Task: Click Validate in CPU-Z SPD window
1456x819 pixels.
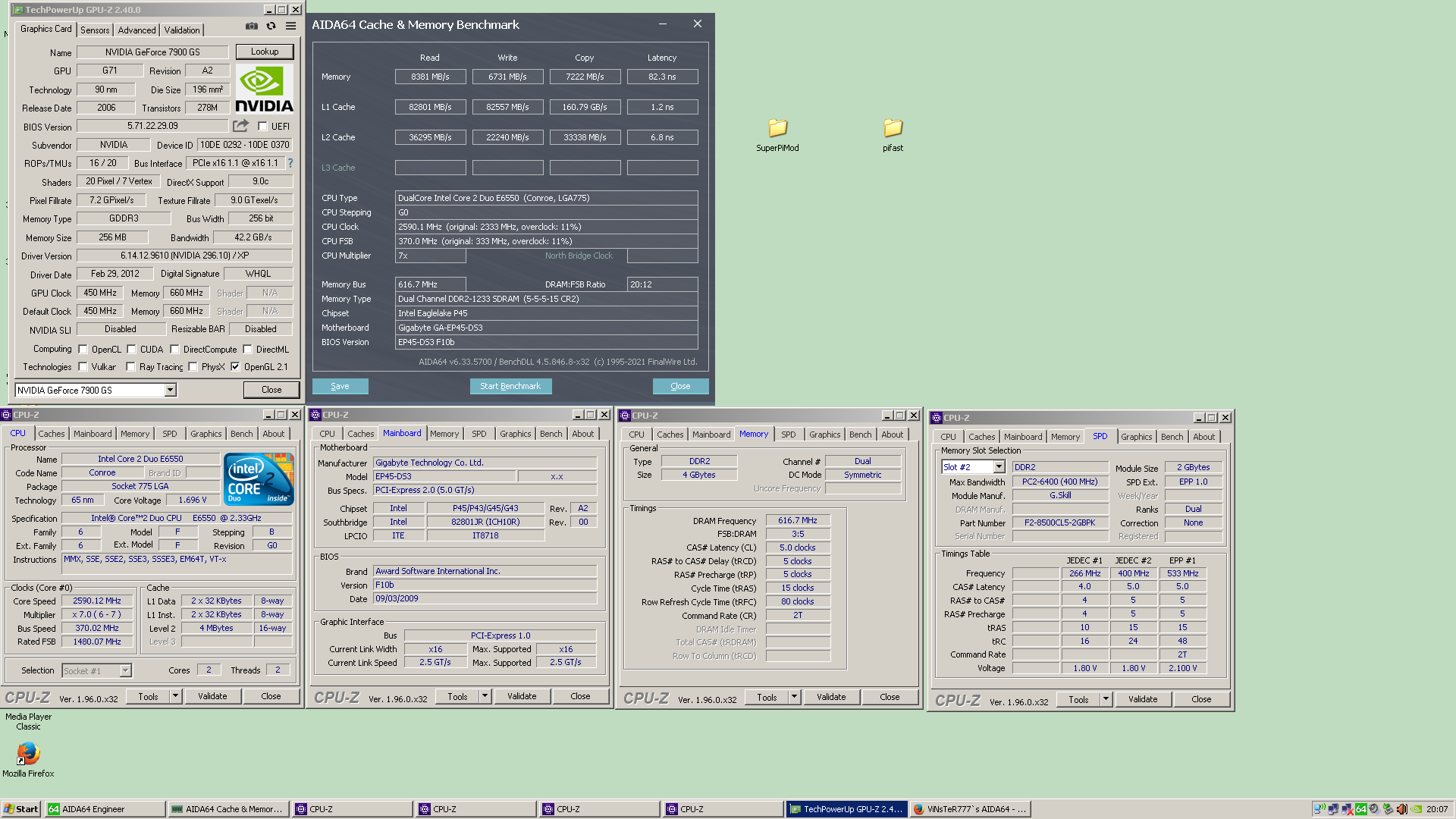Action: pos(1143,699)
